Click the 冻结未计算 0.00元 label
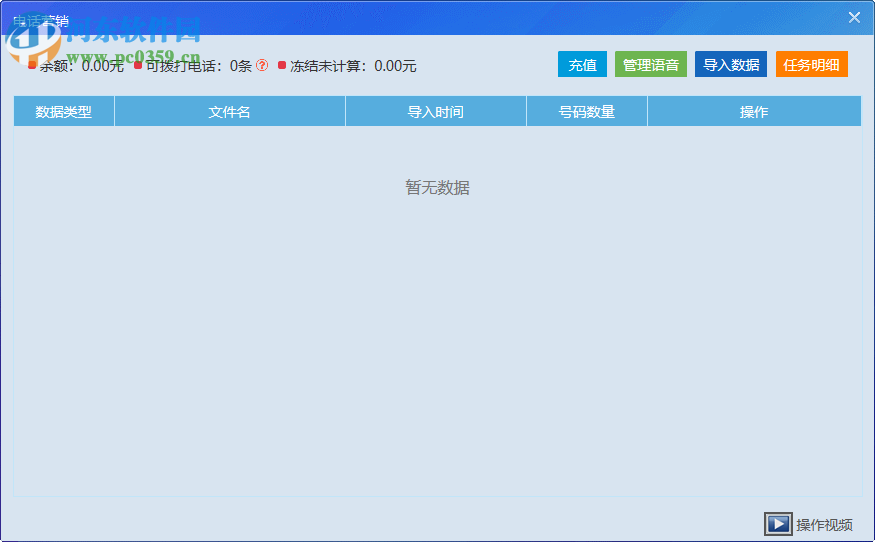 (353, 66)
